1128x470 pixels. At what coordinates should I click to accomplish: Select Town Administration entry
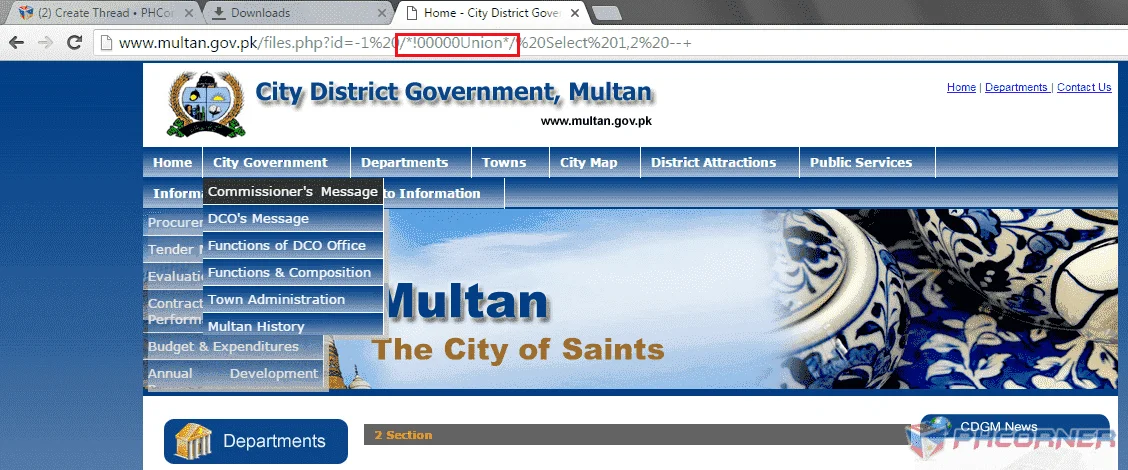(x=293, y=299)
